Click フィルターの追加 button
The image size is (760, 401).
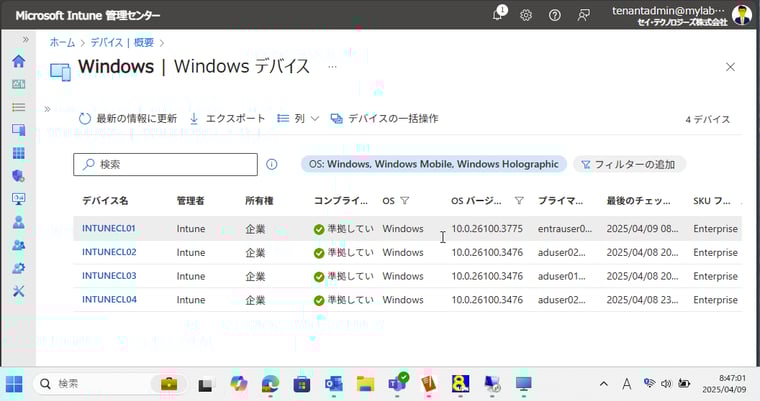(x=629, y=164)
